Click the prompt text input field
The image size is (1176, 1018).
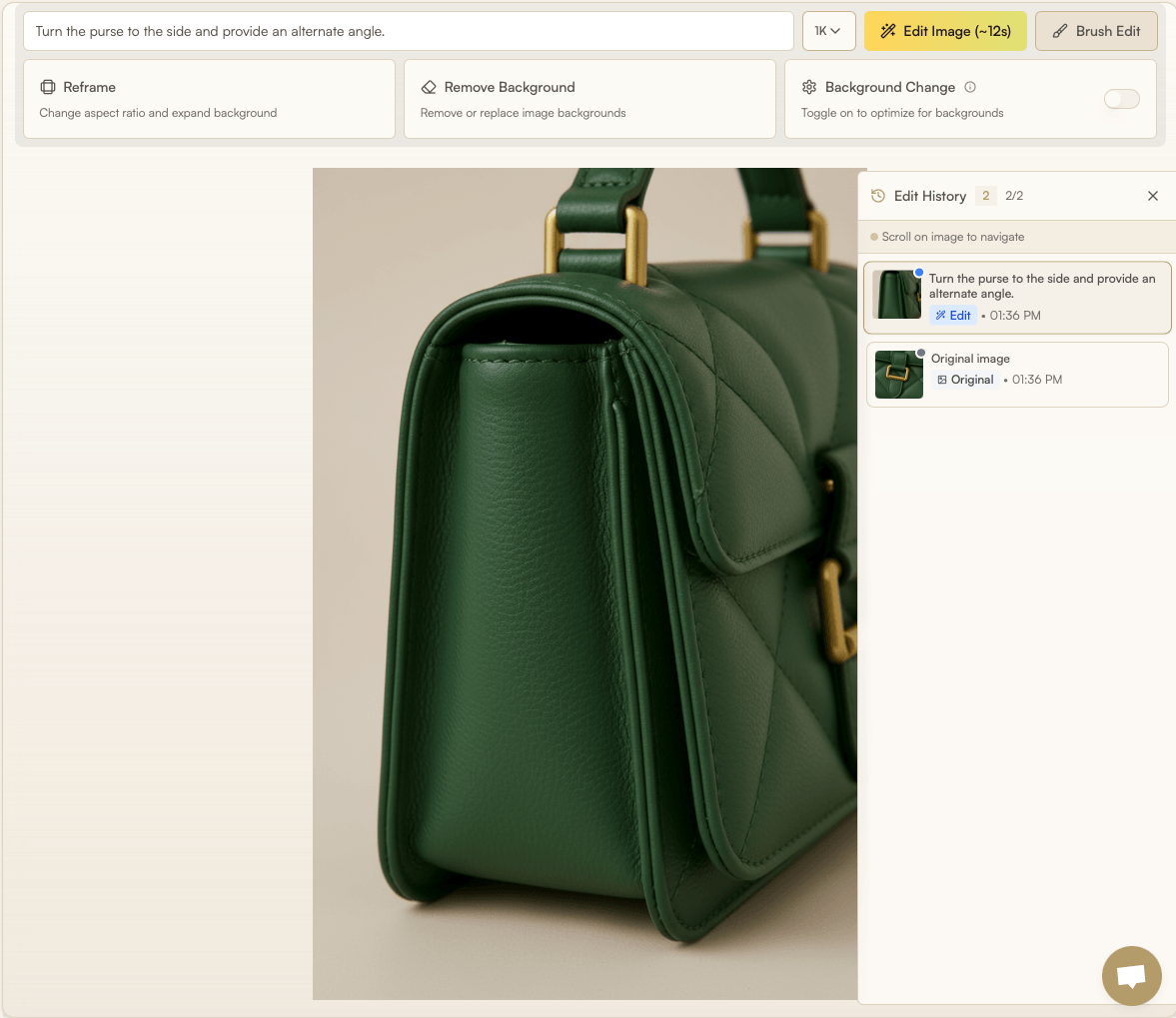point(408,31)
